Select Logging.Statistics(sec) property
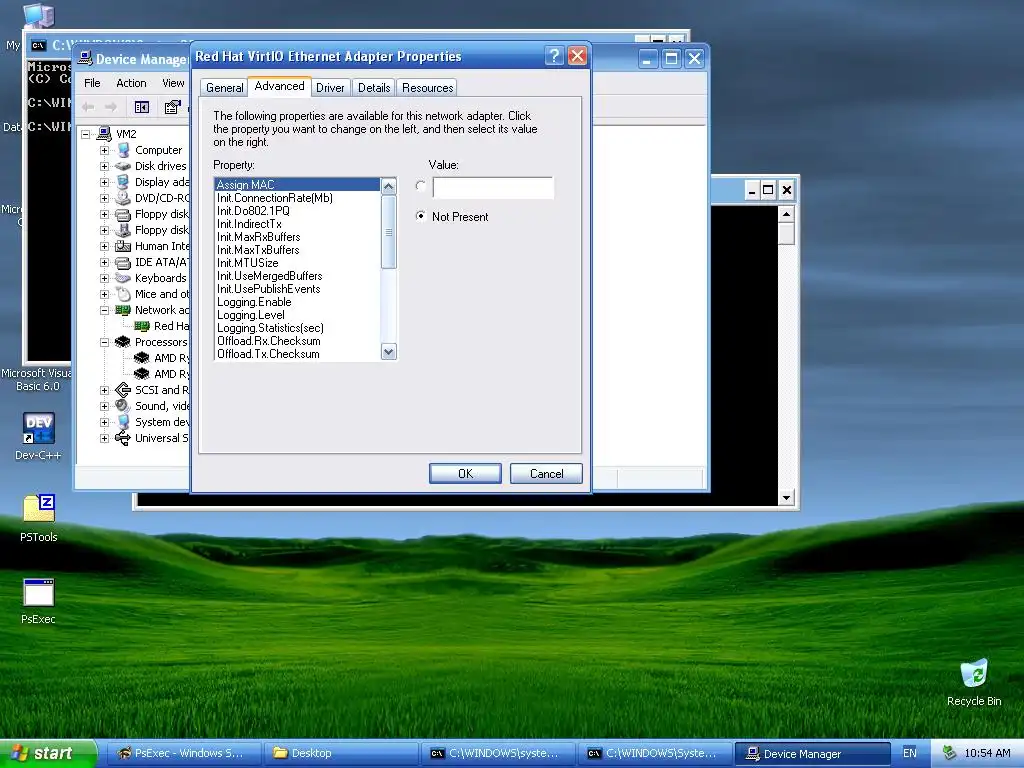This screenshot has width=1024, height=768. tap(297, 328)
